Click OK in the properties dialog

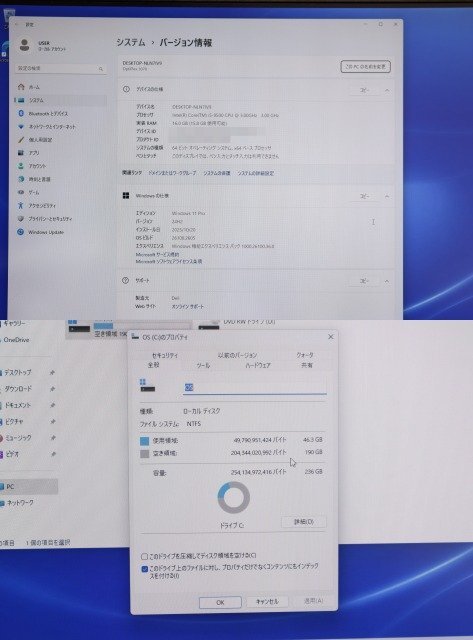[220, 602]
